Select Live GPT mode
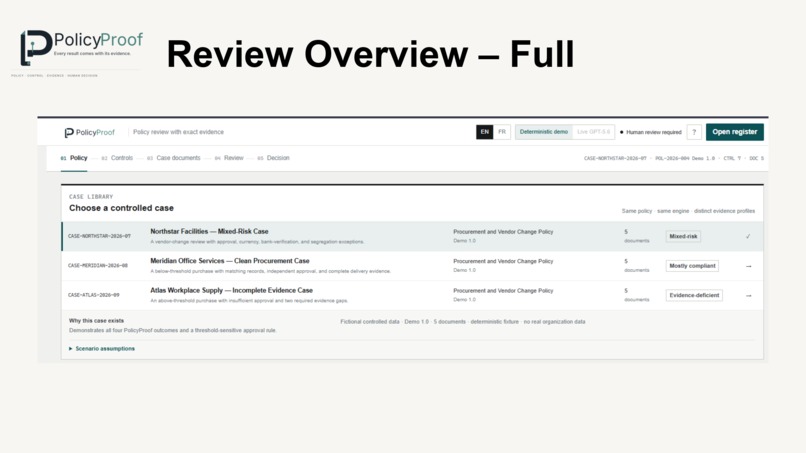The image size is (806, 453). [x=593, y=132]
